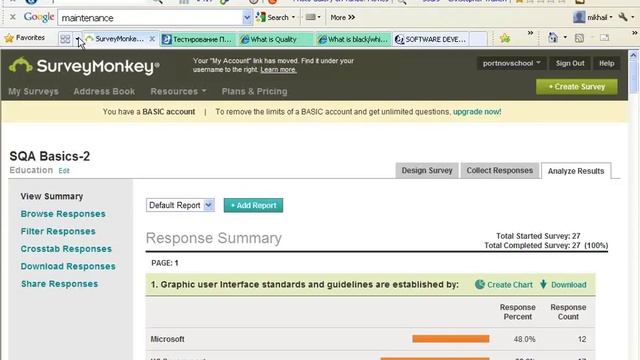Expand Google toolbar More options
The width and height of the screenshot is (640, 360).
pyautogui.click(x=342, y=18)
